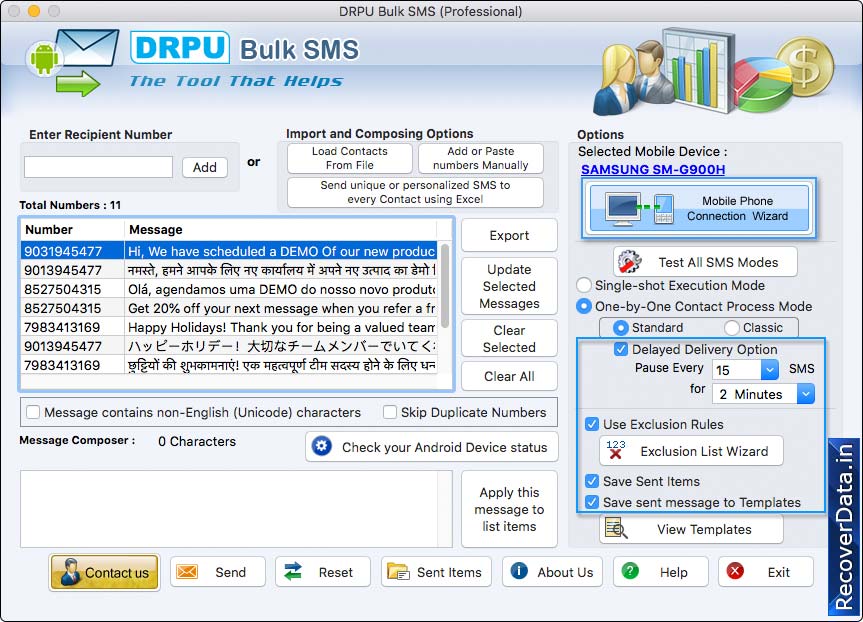Click inside the message composer text area
The image size is (863, 622).
pyautogui.click(x=236, y=509)
